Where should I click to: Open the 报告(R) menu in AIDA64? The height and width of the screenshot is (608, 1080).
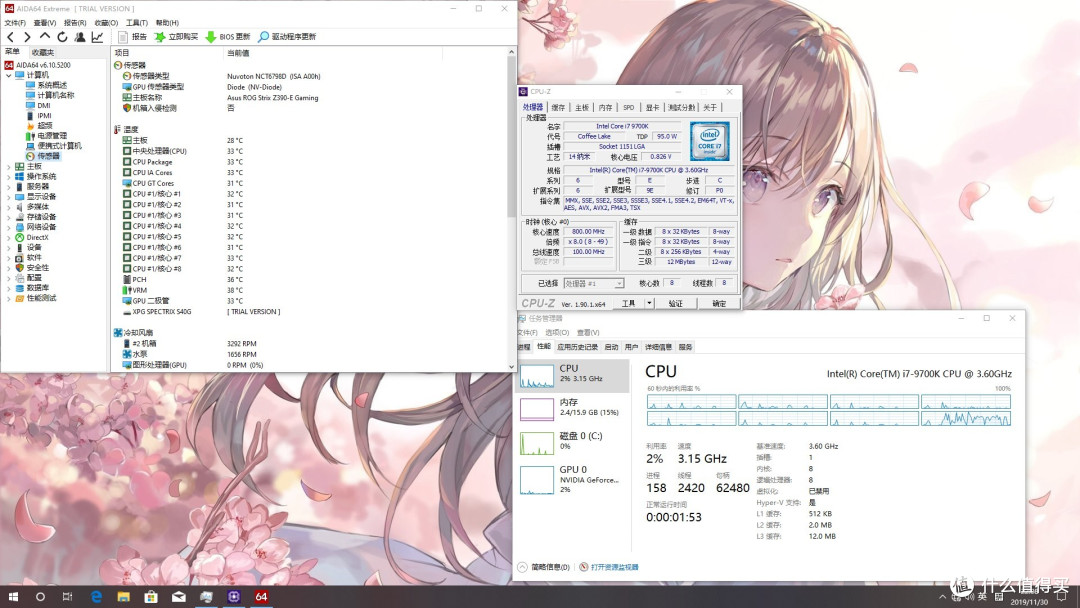75,23
